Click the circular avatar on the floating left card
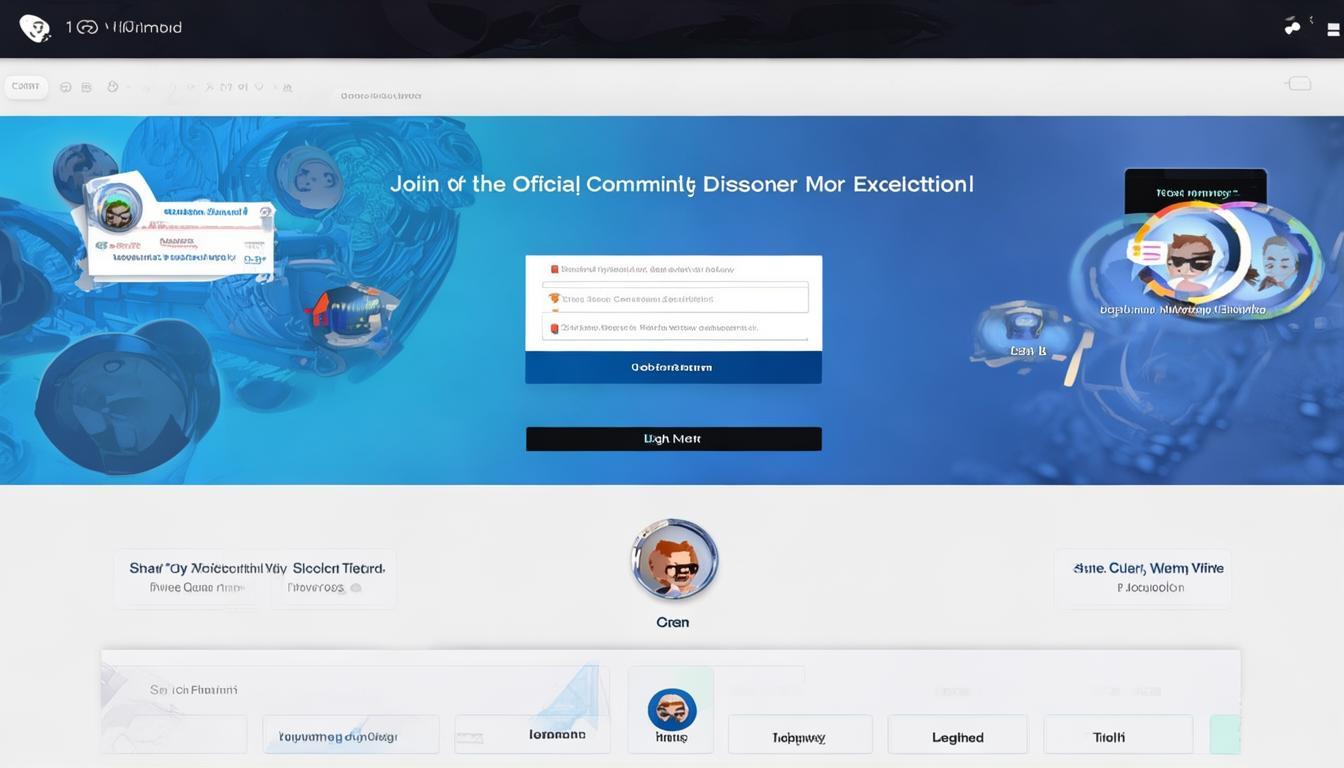Screen dimensions: 1344x768 point(118,210)
